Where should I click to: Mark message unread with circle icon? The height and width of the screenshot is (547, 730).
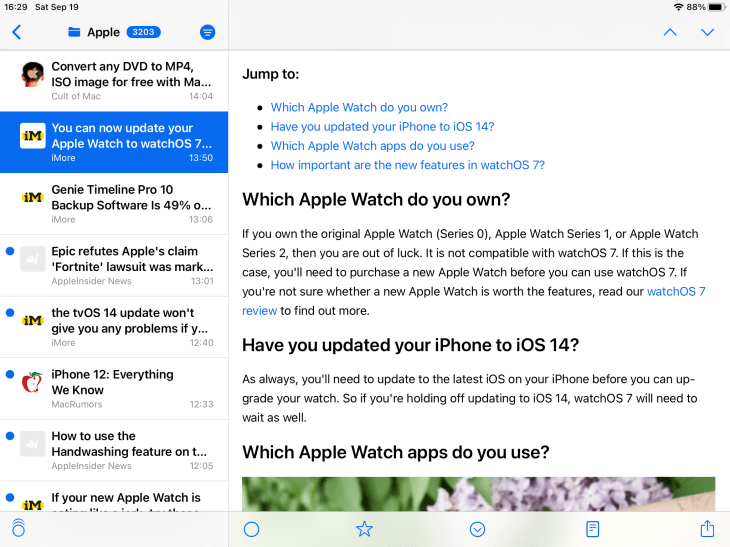[x=251, y=529]
